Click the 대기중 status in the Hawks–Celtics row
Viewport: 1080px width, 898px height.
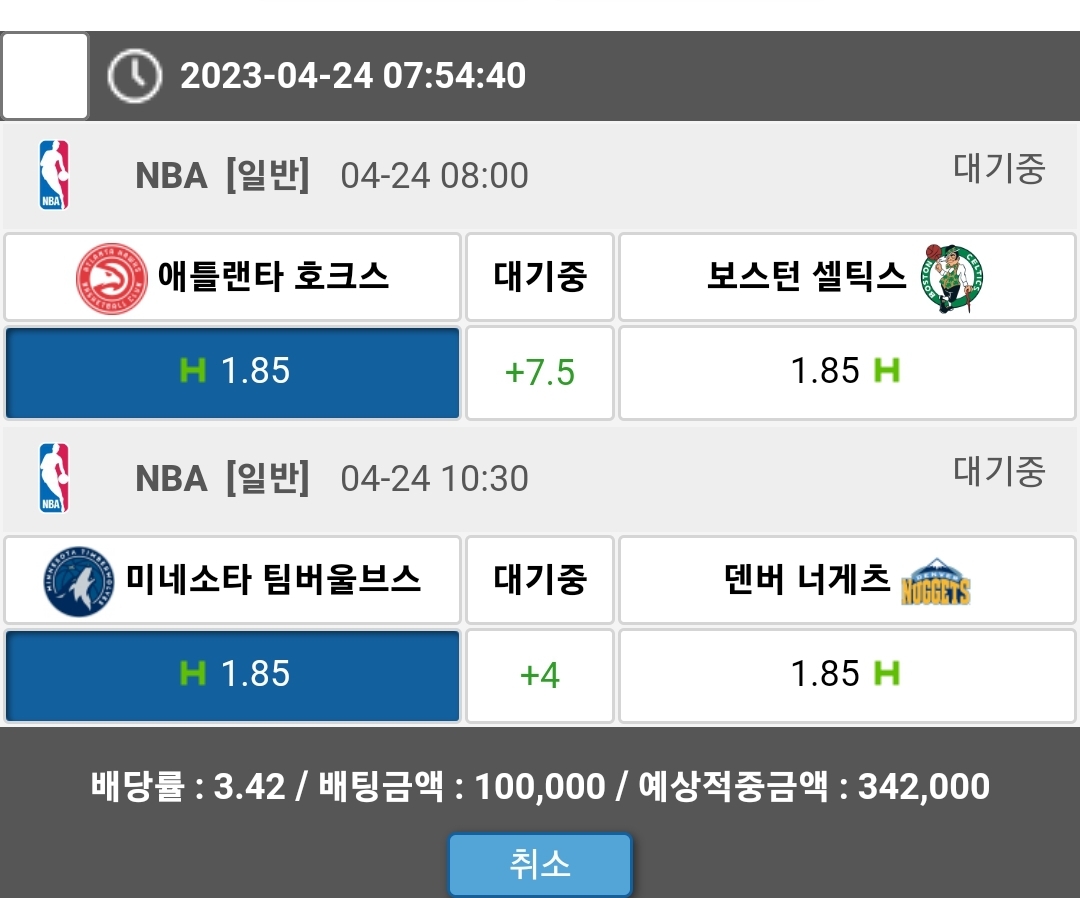coord(540,277)
